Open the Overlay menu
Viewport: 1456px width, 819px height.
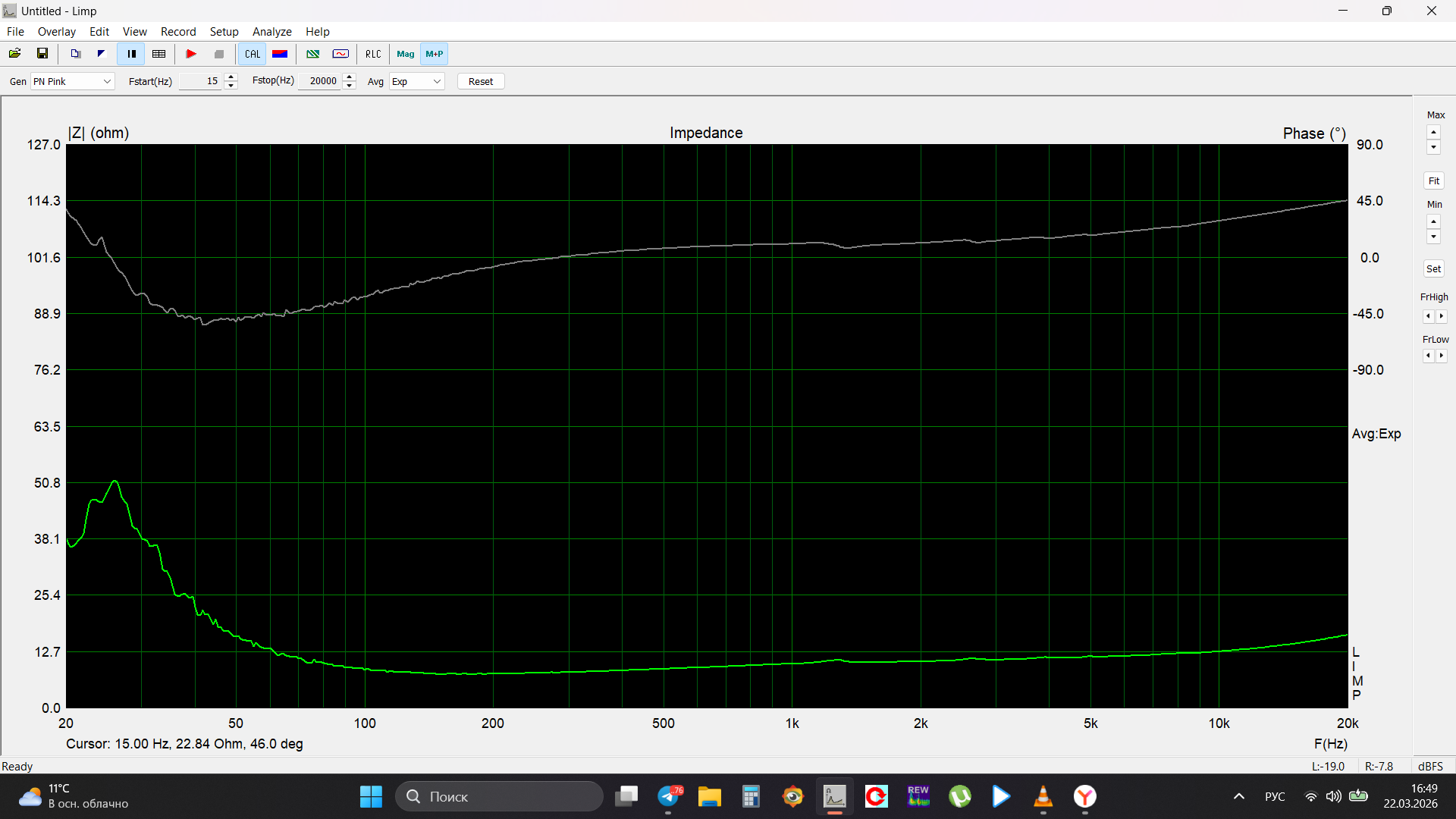[x=57, y=31]
